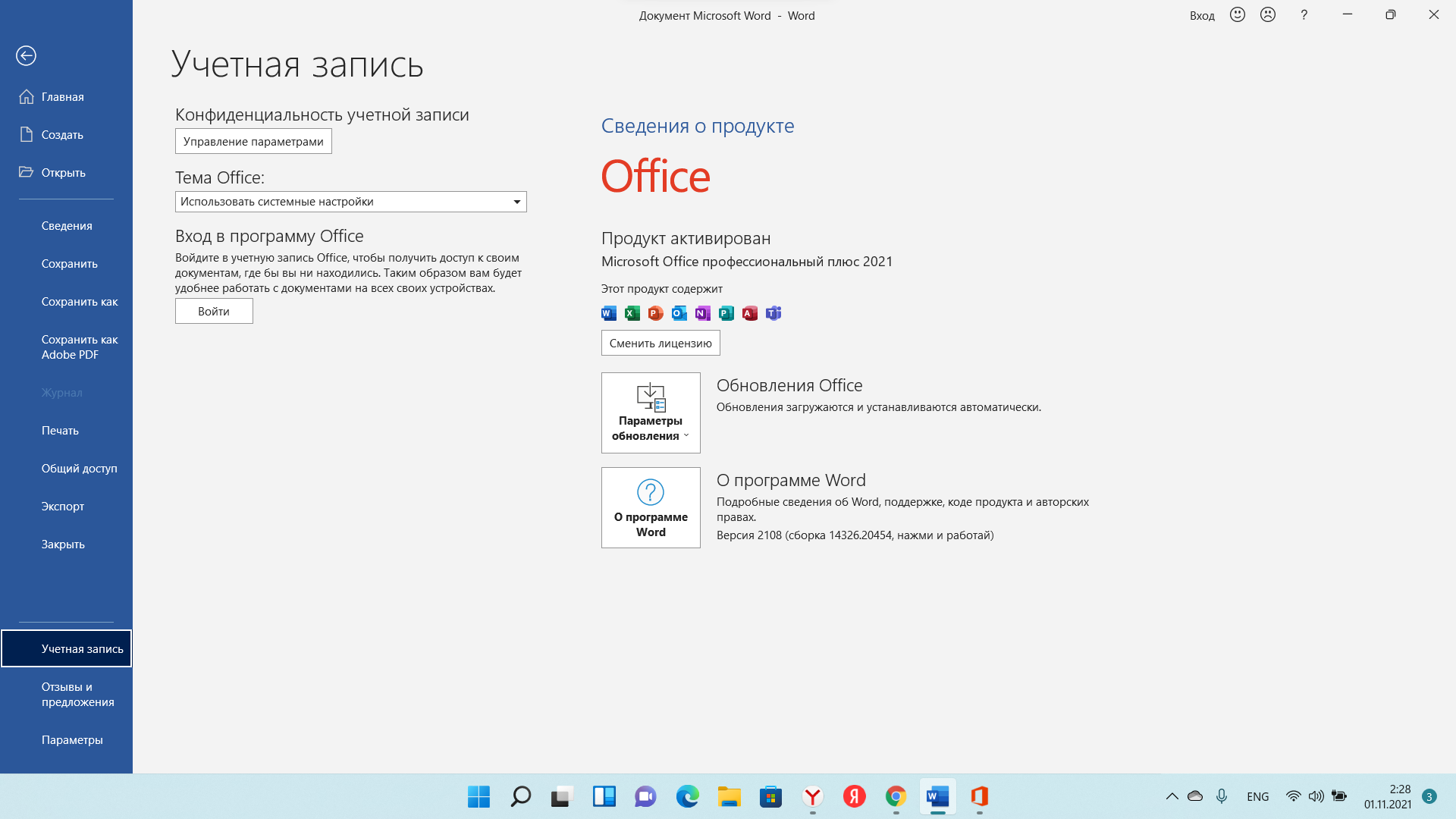
Task: Click the Access icon in product contents
Action: click(749, 313)
